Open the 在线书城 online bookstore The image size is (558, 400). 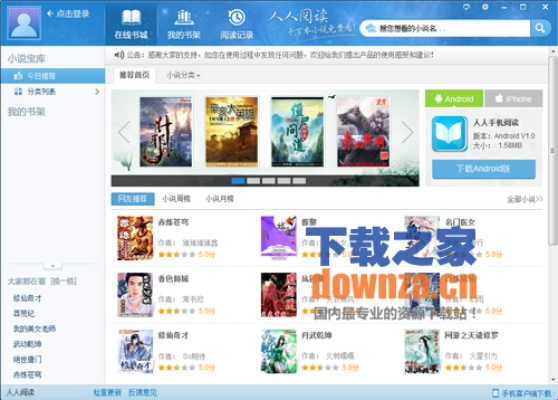(x=131, y=24)
